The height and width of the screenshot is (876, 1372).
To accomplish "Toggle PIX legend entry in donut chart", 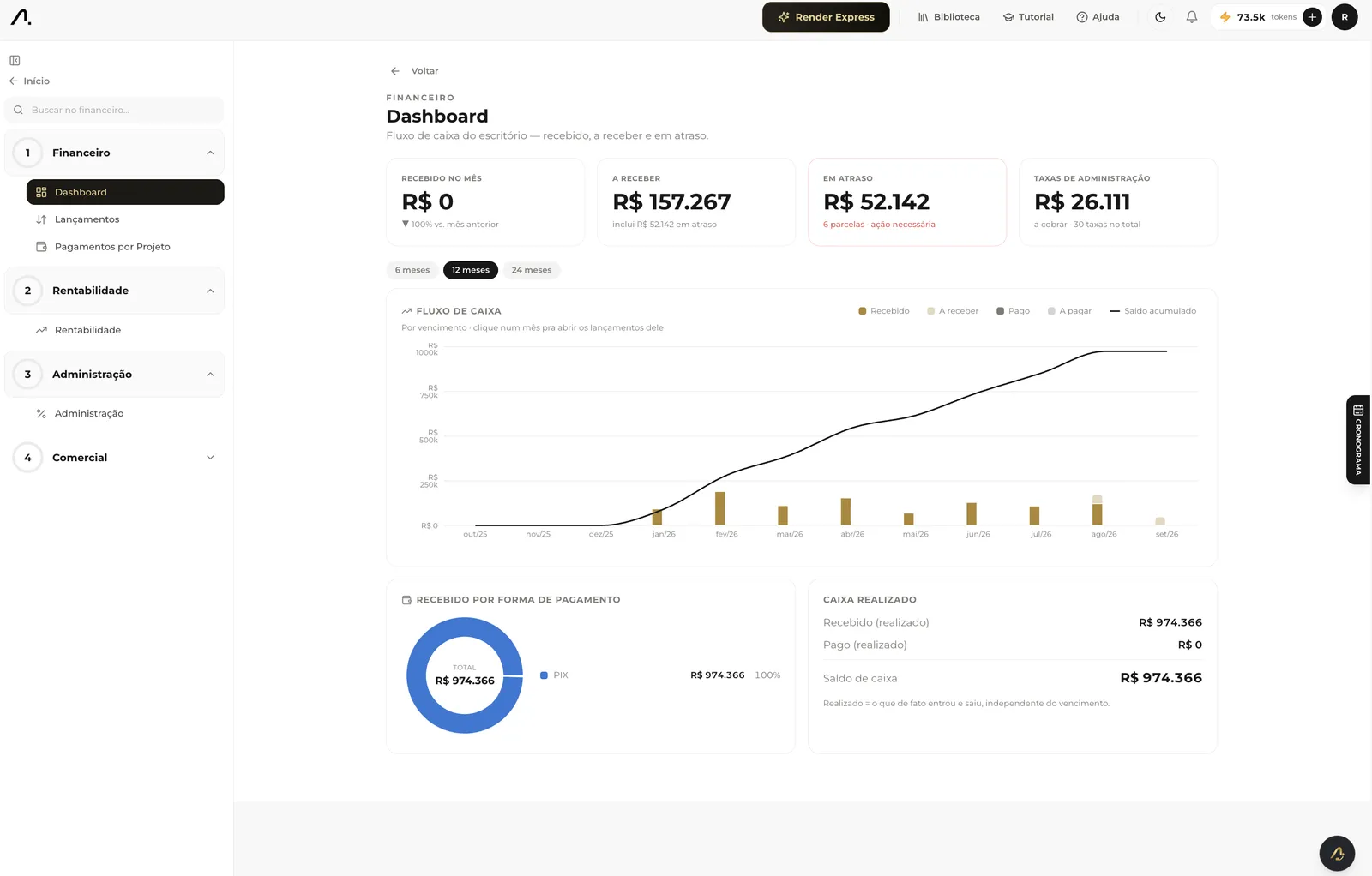I will pos(554,675).
